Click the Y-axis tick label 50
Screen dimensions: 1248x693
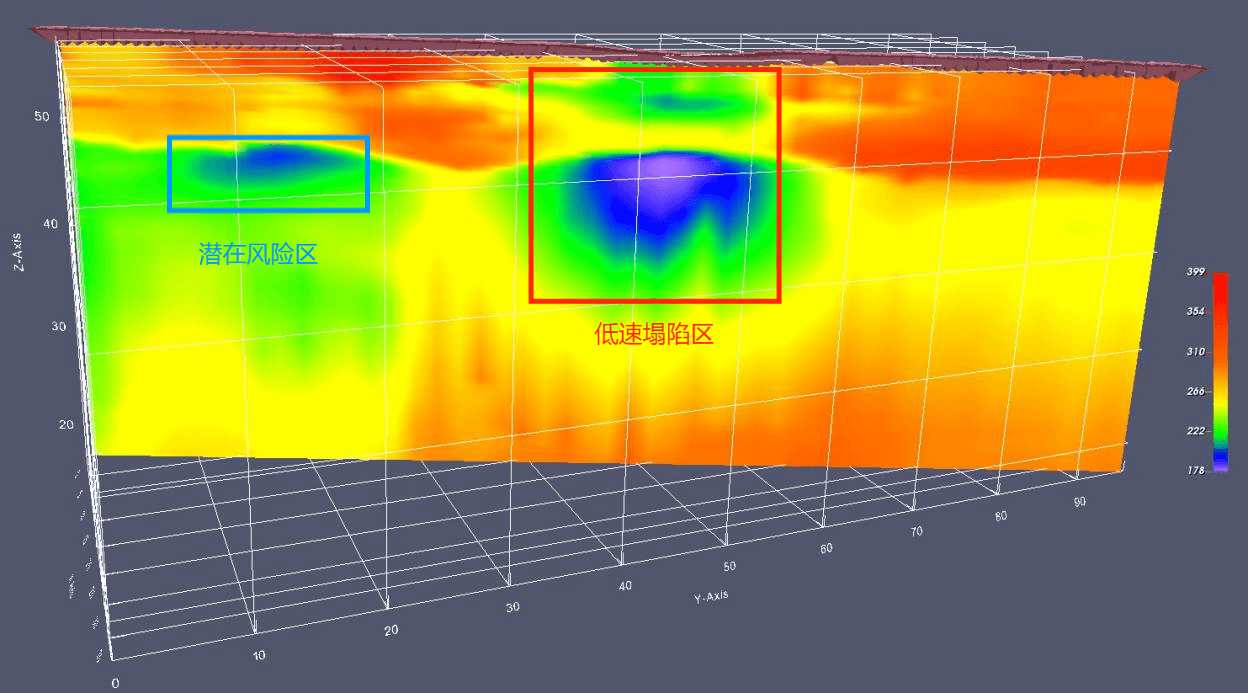(729, 566)
